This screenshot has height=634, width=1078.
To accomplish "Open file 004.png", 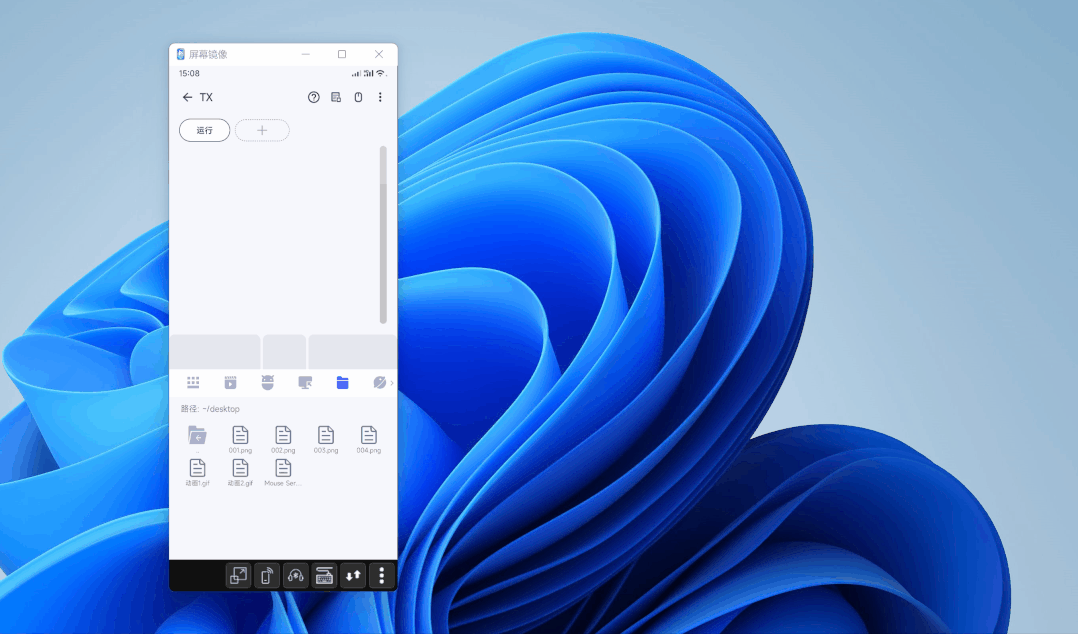I will pyautogui.click(x=368, y=439).
